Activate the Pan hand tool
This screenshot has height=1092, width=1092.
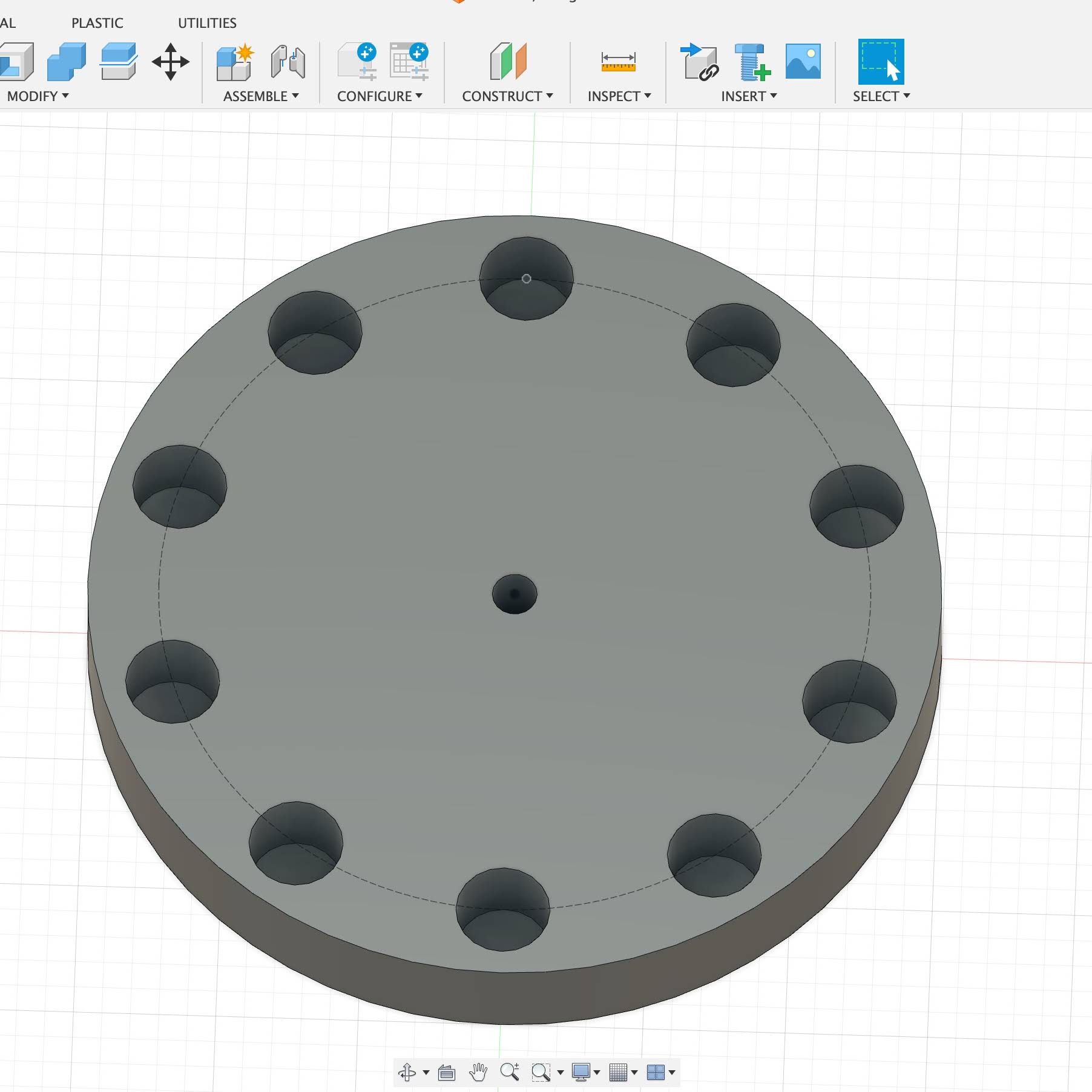click(x=478, y=1073)
